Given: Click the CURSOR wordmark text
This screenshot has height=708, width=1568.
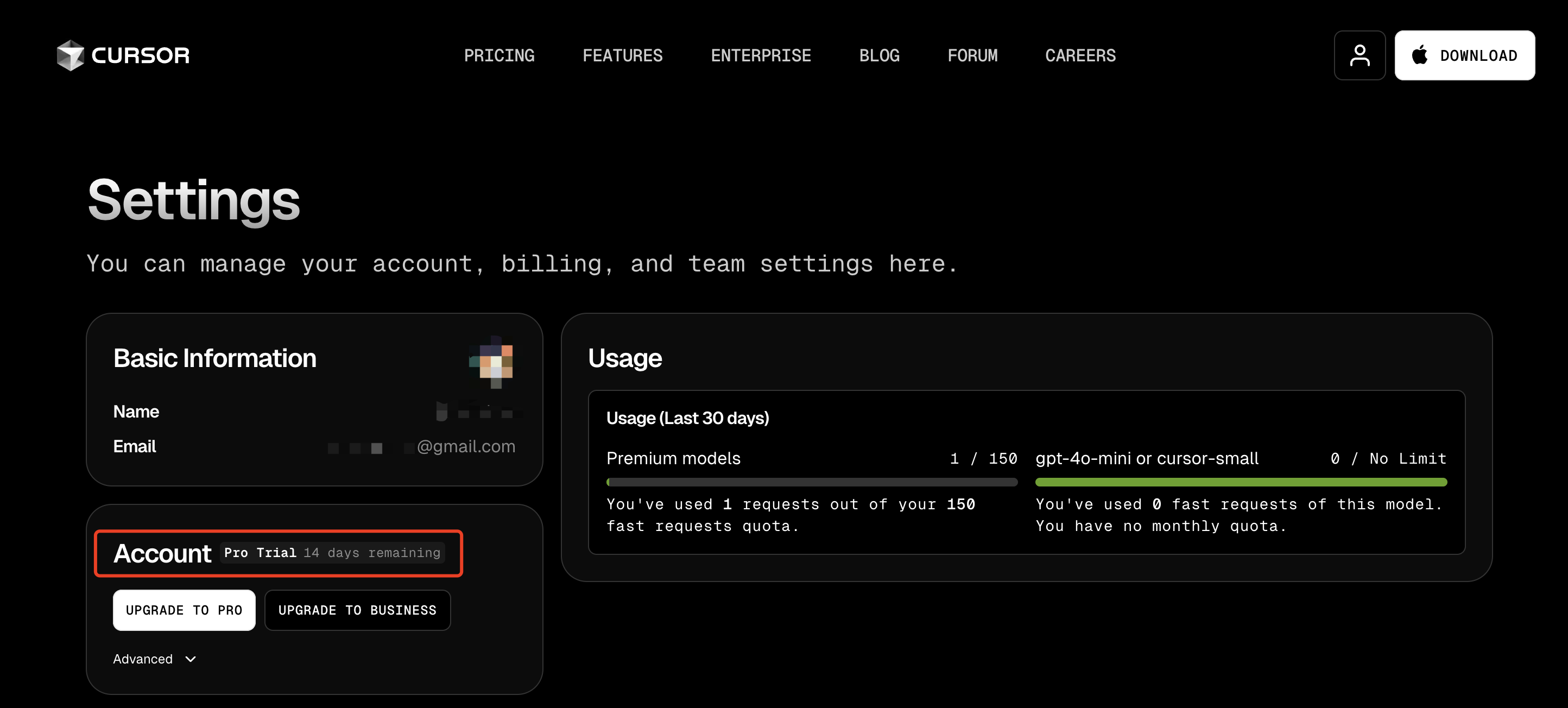Looking at the screenshot, I should (x=141, y=55).
